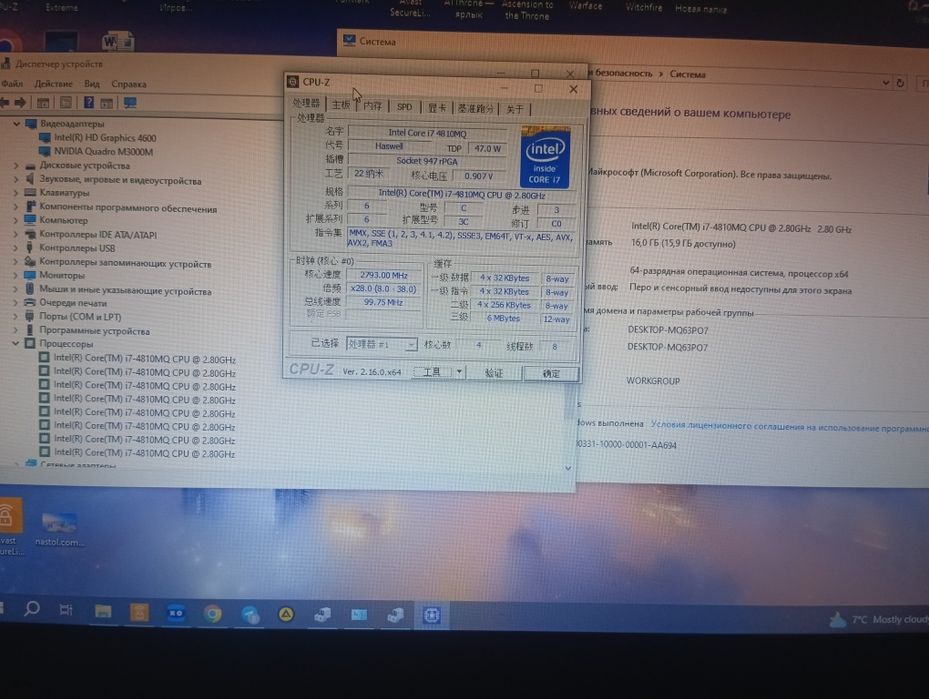This screenshot has width=929, height=699.
Task: Open the weather widget showing 7°C
Action: (x=877, y=620)
